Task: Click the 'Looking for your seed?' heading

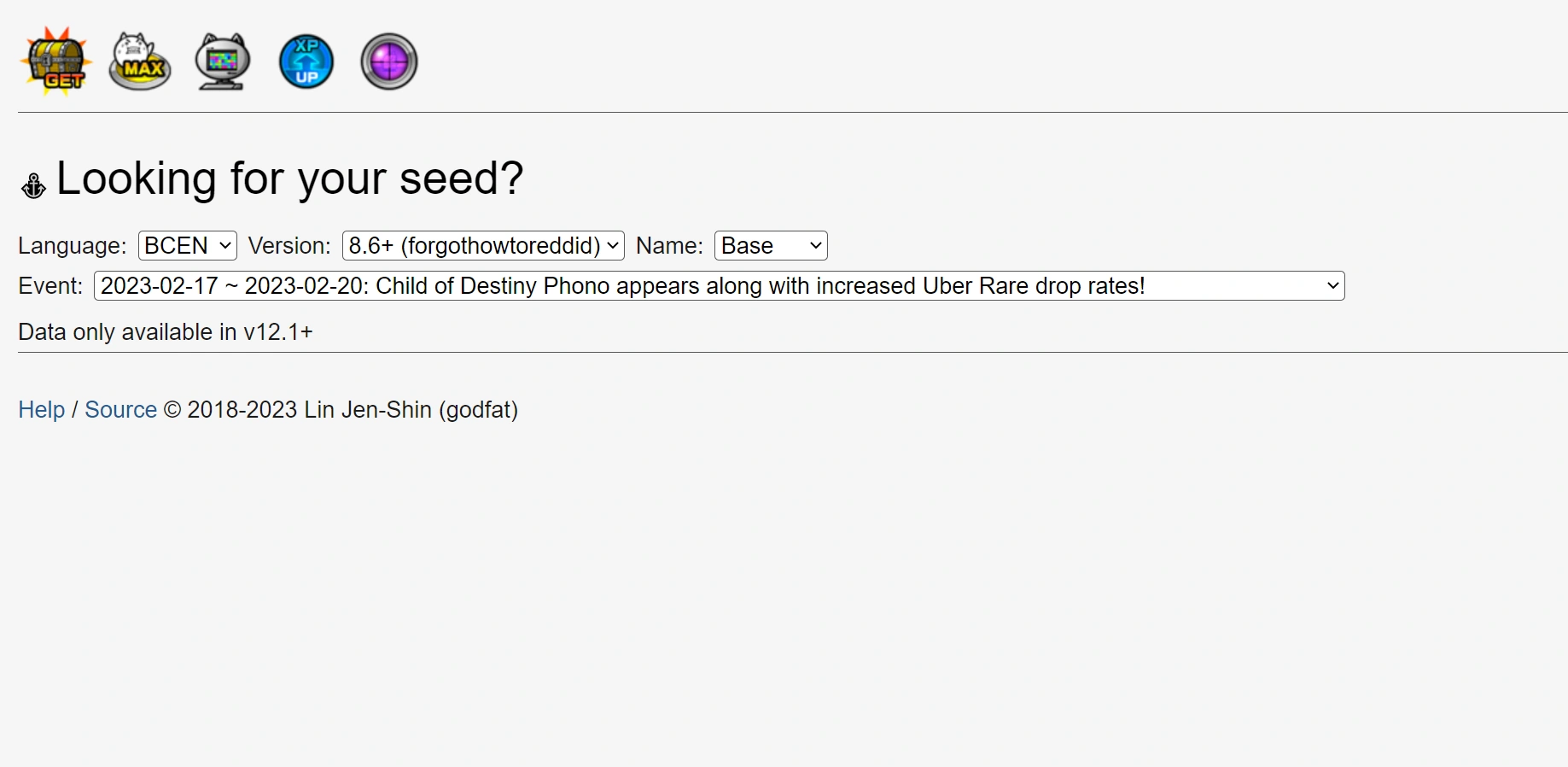Action: (x=289, y=179)
